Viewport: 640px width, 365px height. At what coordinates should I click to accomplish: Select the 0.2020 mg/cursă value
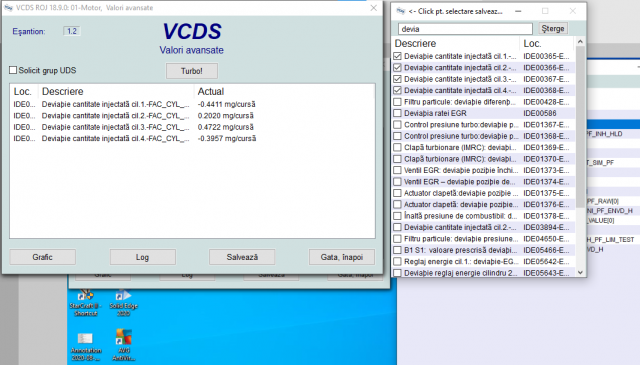[225, 116]
